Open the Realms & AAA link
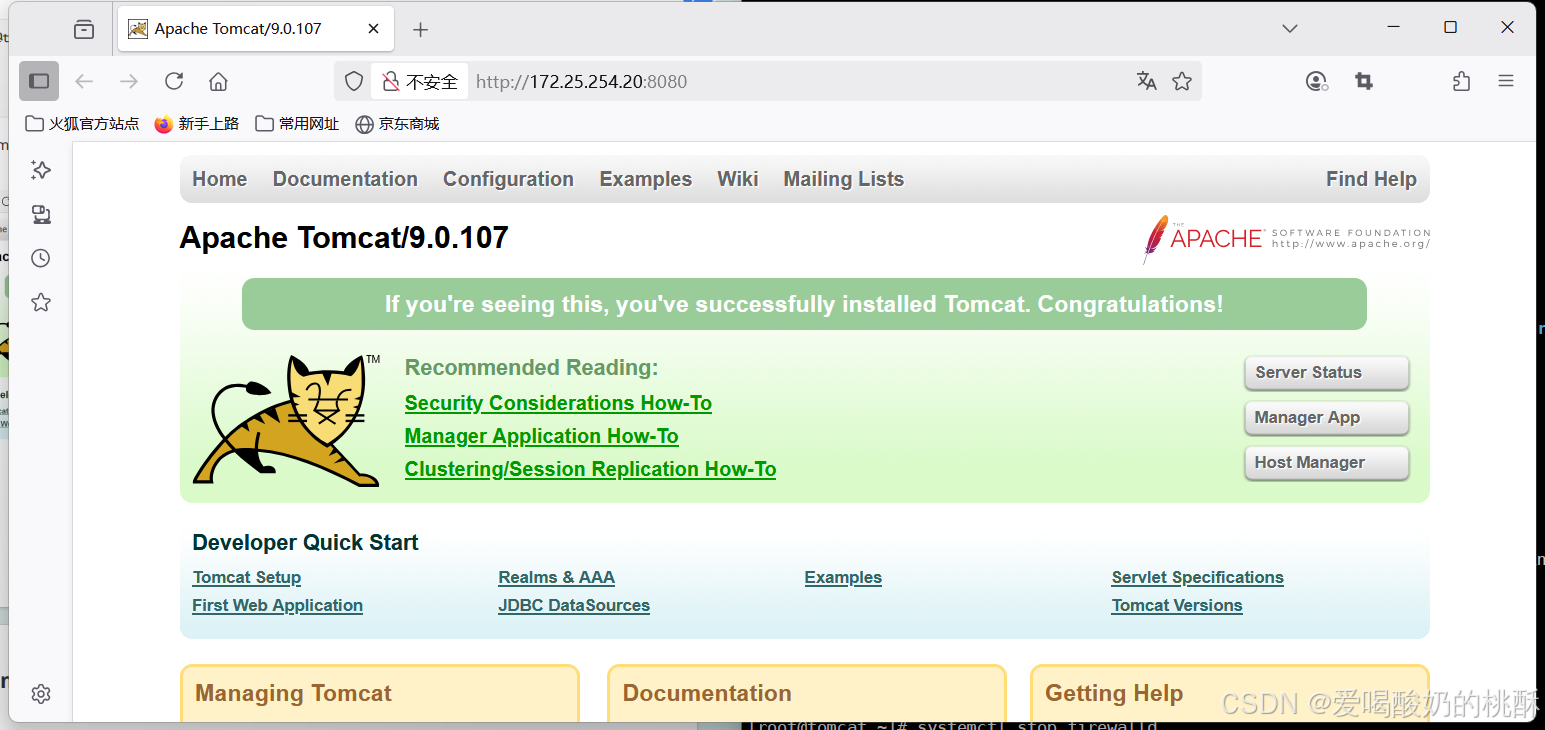1545x730 pixels. [x=556, y=577]
